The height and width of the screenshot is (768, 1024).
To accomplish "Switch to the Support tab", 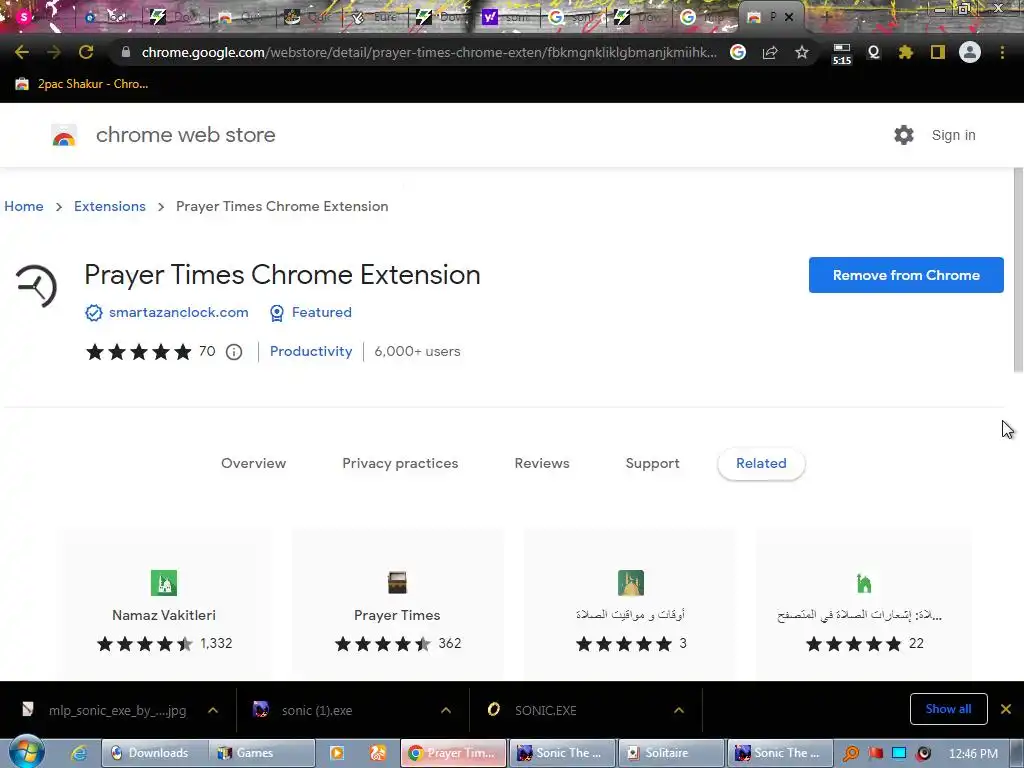I will click(652, 464).
